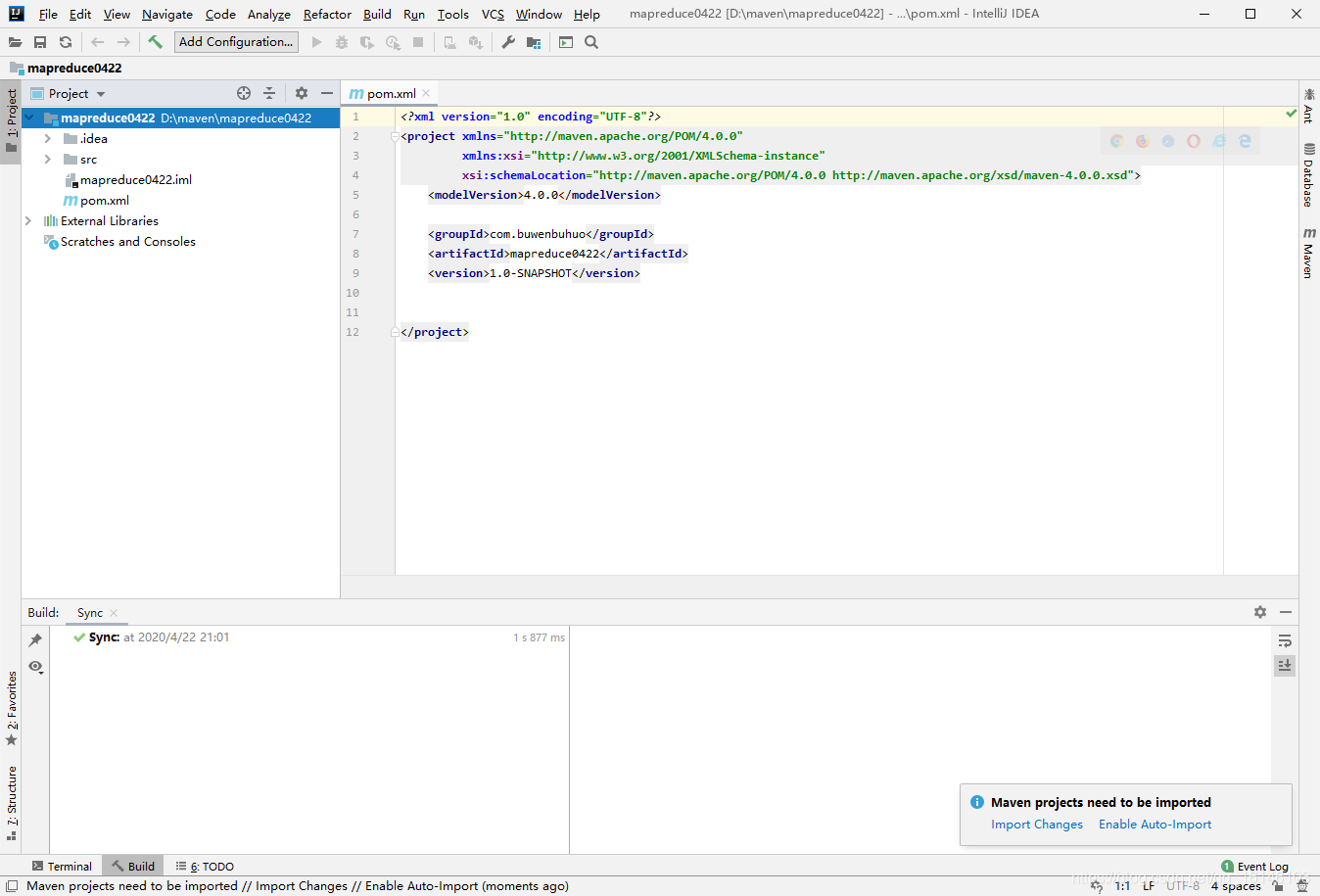Collapse the mapreduce0422 root node

click(28, 118)
